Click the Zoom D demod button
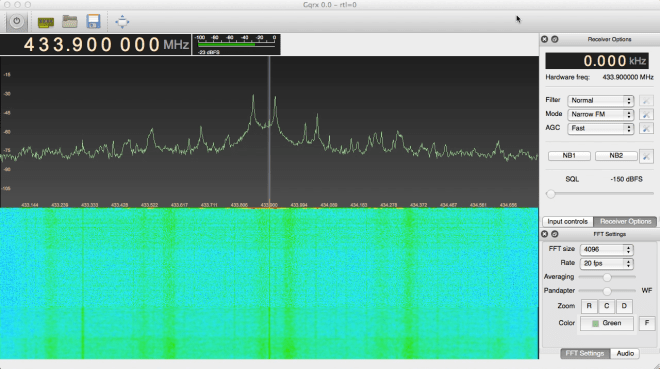 pos(624,306)
